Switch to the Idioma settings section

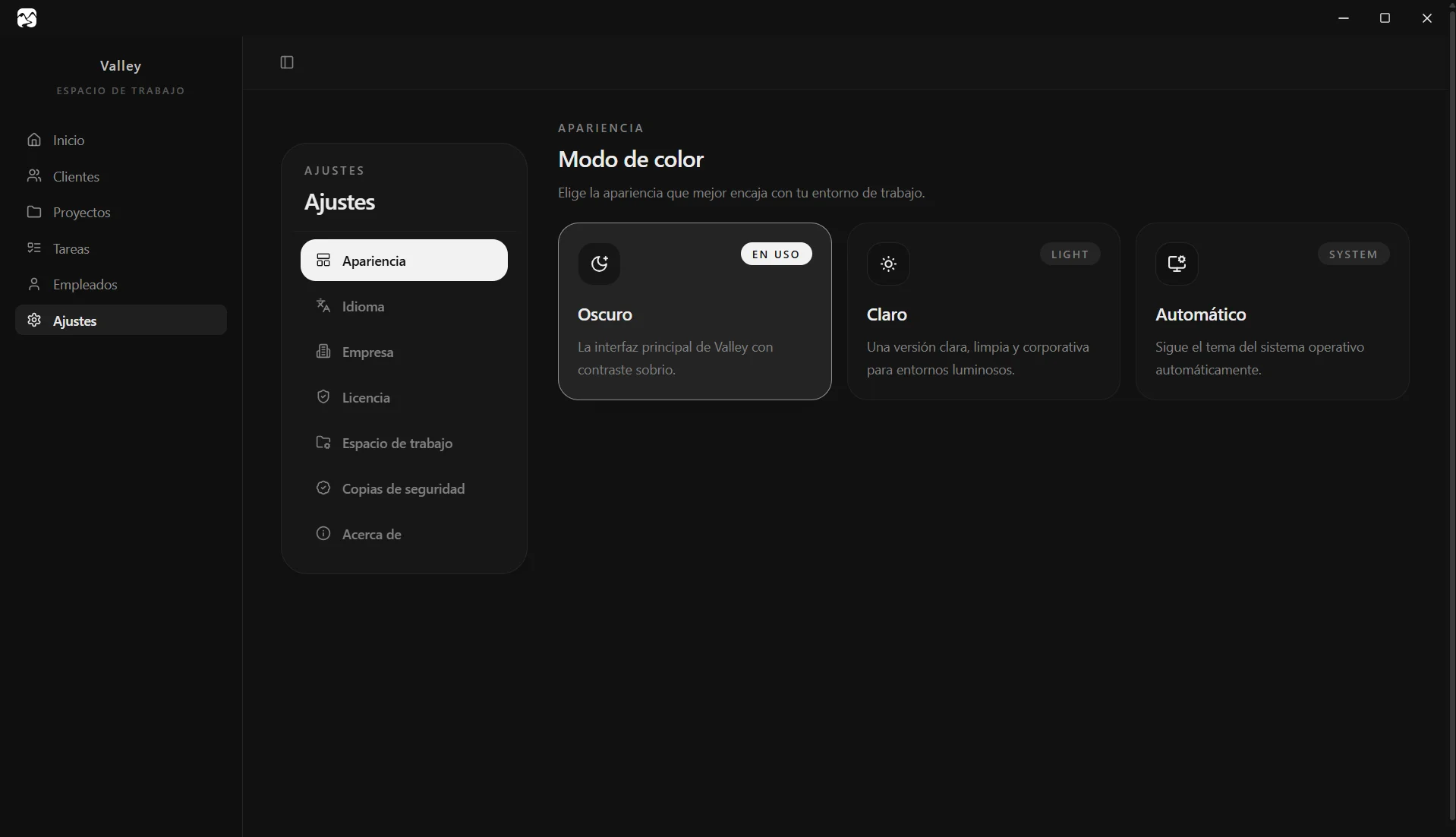(x=363, y=306)
